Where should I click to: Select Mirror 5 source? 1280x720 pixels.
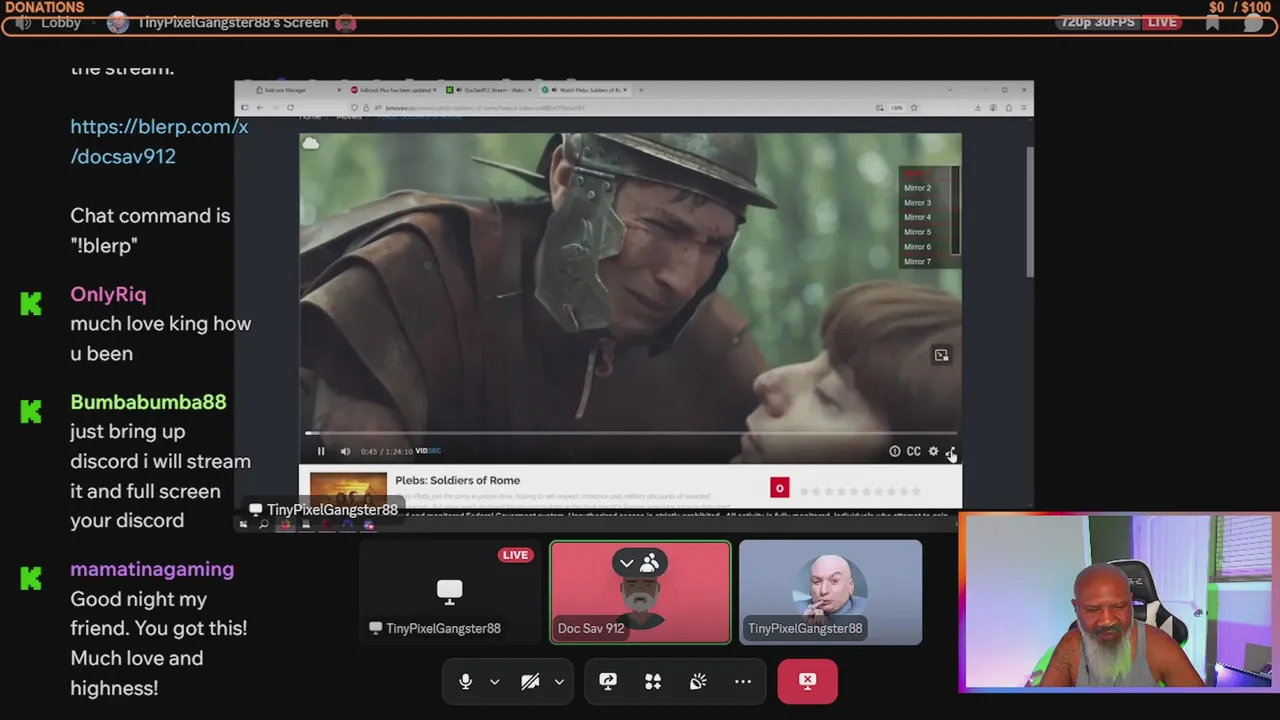point(917,232)
